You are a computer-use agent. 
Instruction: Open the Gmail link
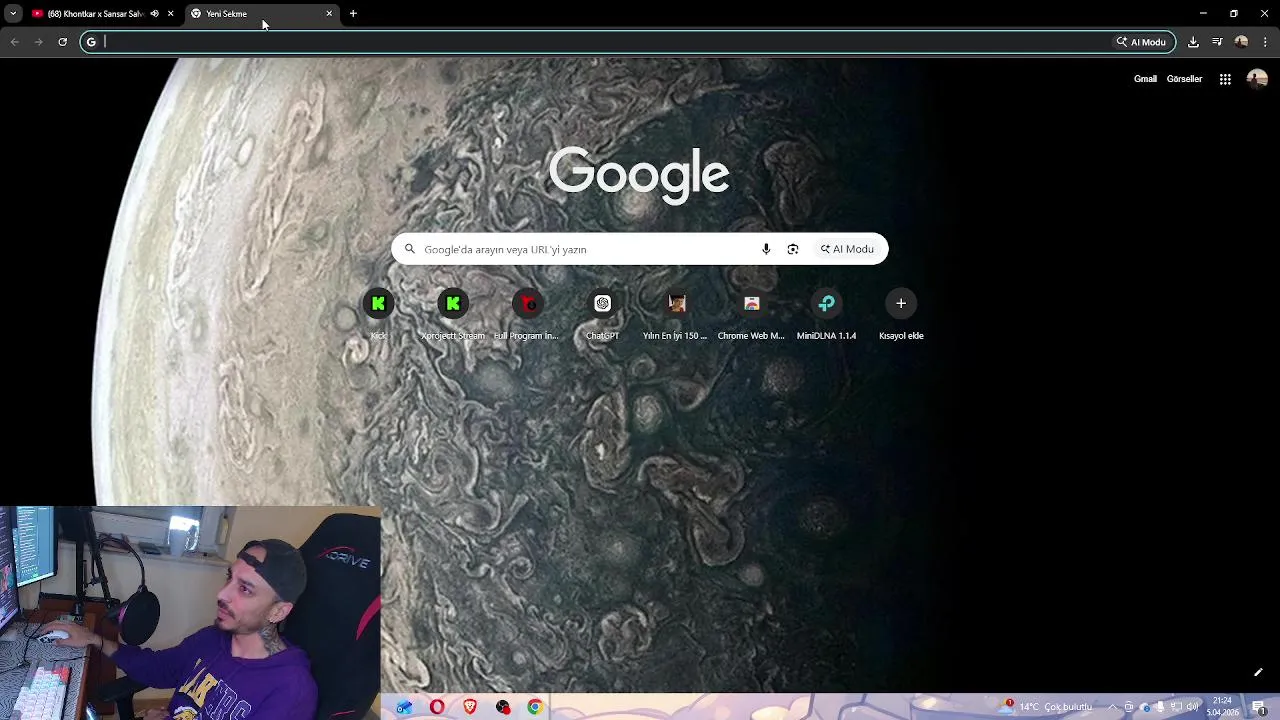tap(1145, 79)
